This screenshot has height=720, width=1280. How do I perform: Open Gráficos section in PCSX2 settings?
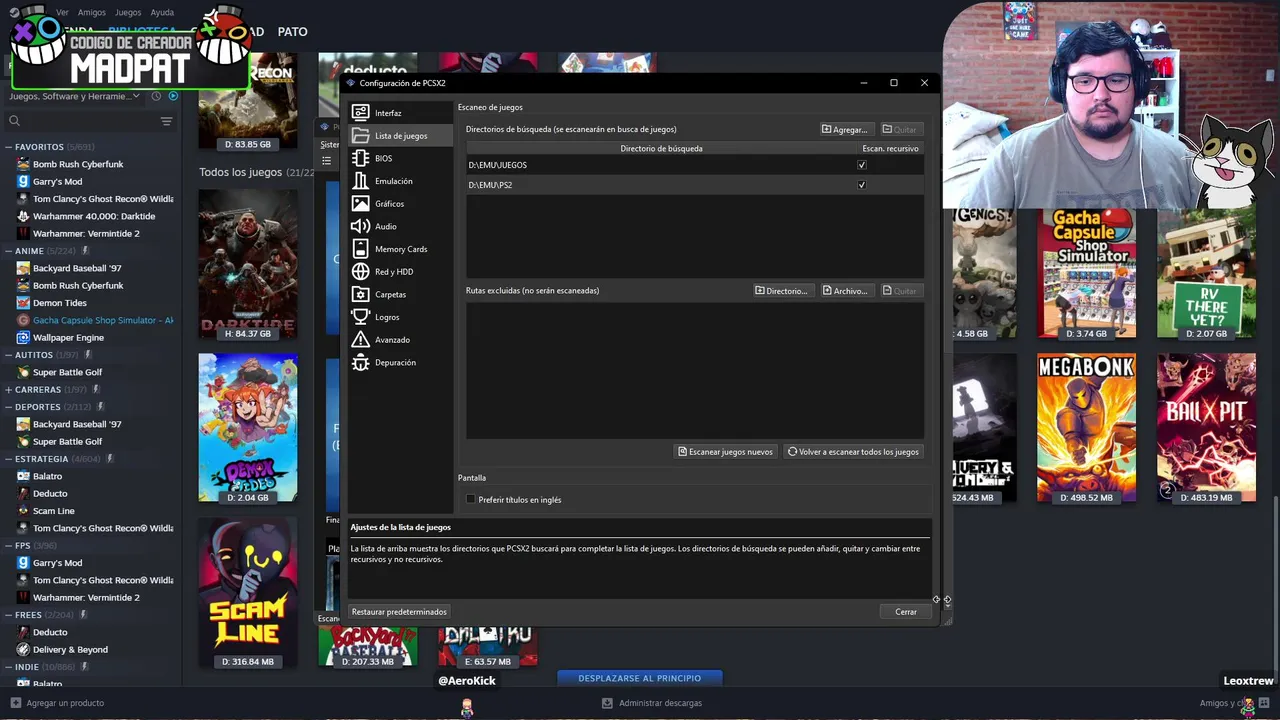[x=400, y=204]
